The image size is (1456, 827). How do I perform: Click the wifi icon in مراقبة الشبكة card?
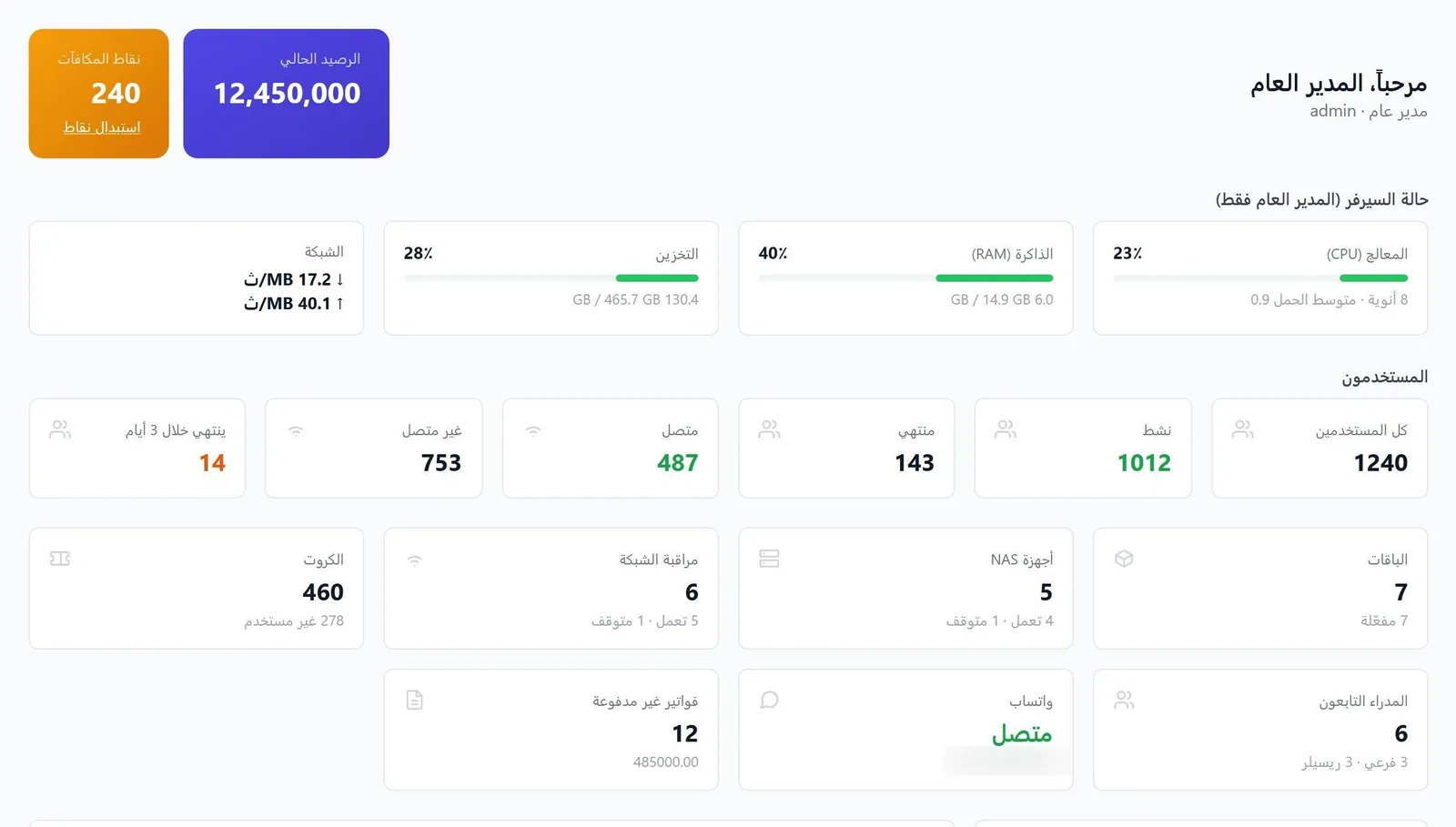415,560
